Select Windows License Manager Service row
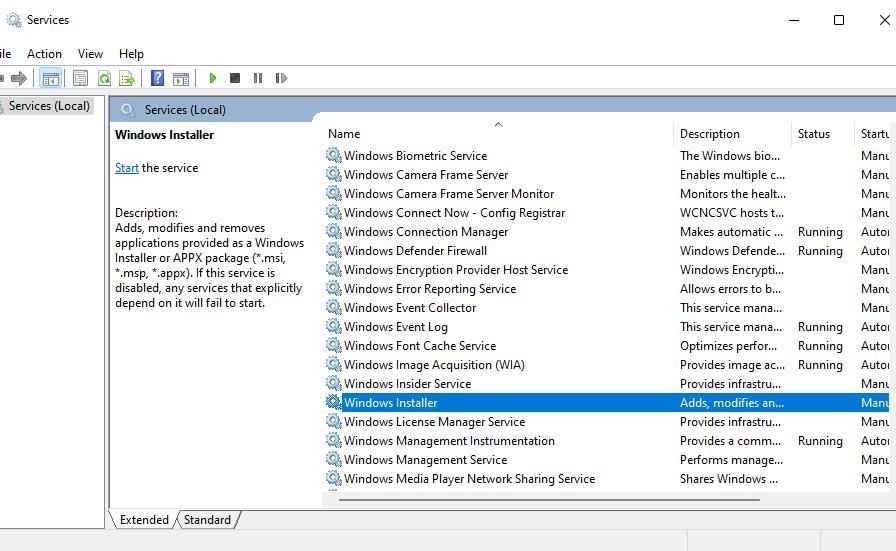Viewport: 896px width, 551px height. (434, 422)
